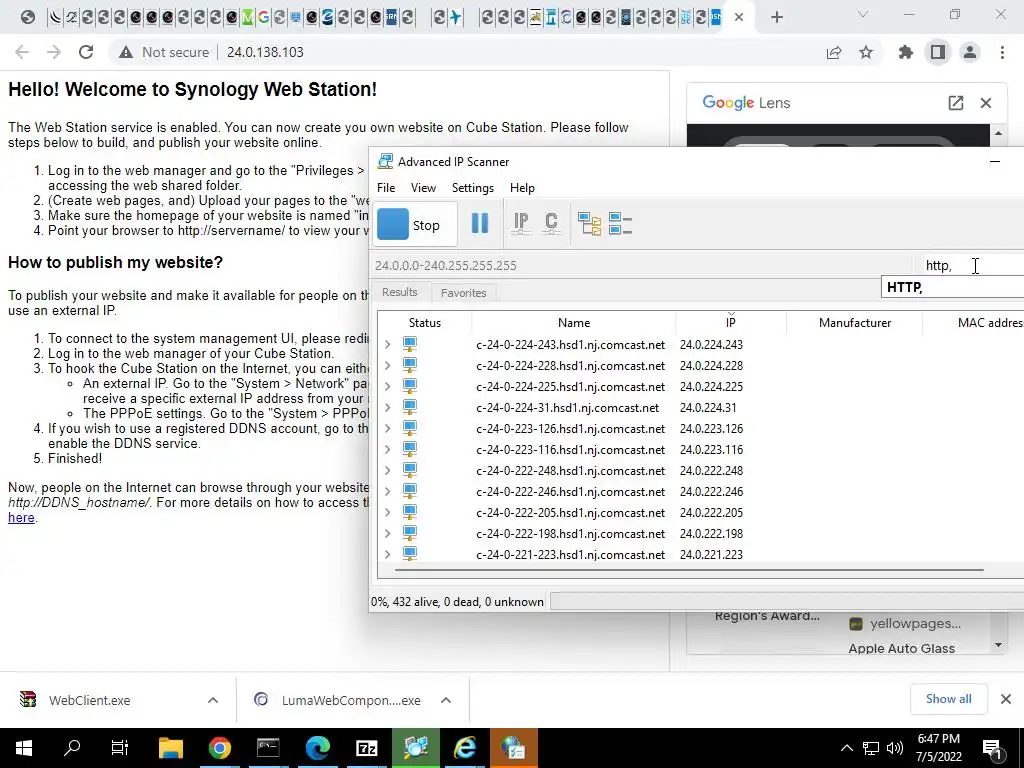The image size is (1024, 768).
Task: Click the IP toolbar icon
Action: pos(520,223)
